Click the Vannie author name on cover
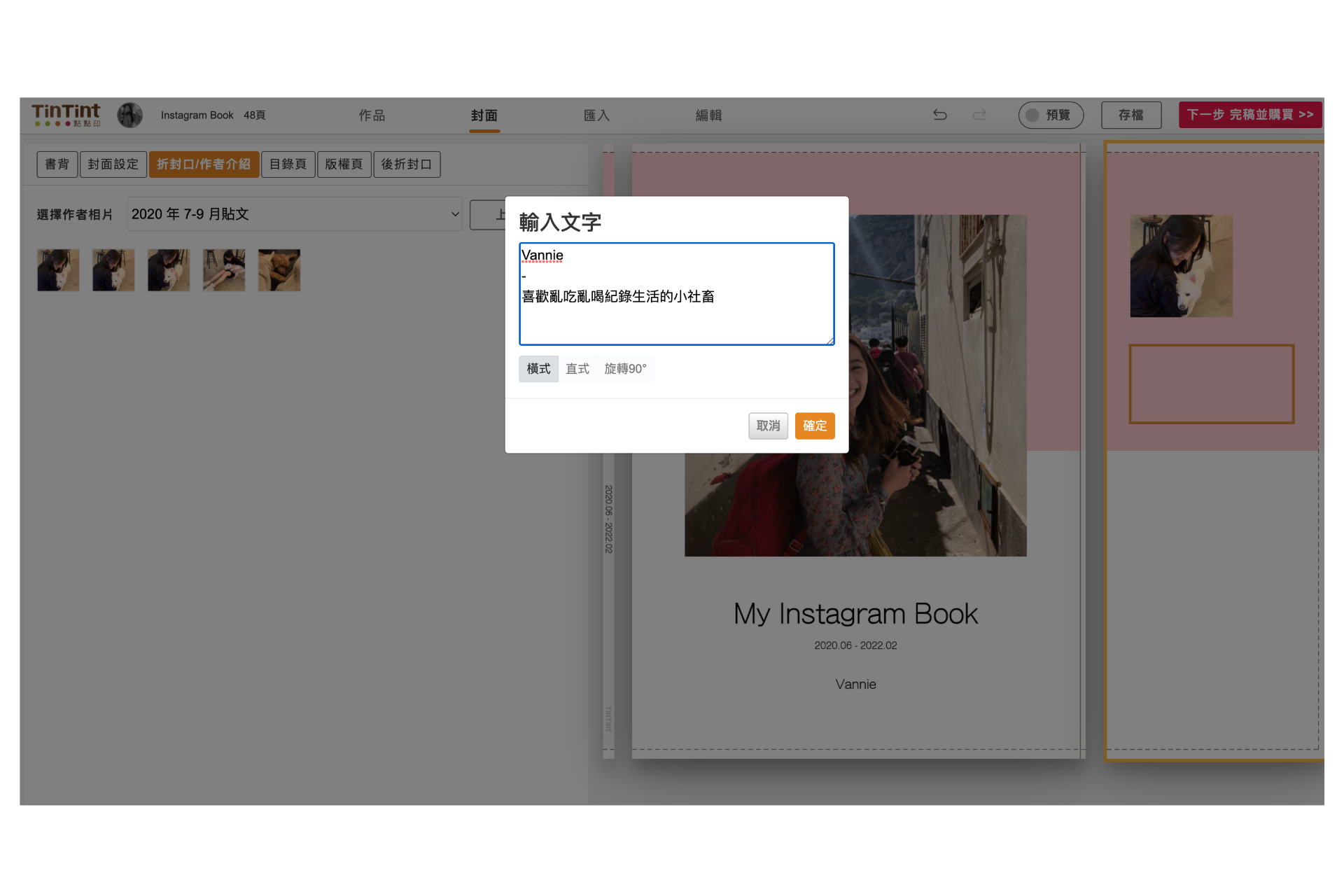 click(855, 685)
